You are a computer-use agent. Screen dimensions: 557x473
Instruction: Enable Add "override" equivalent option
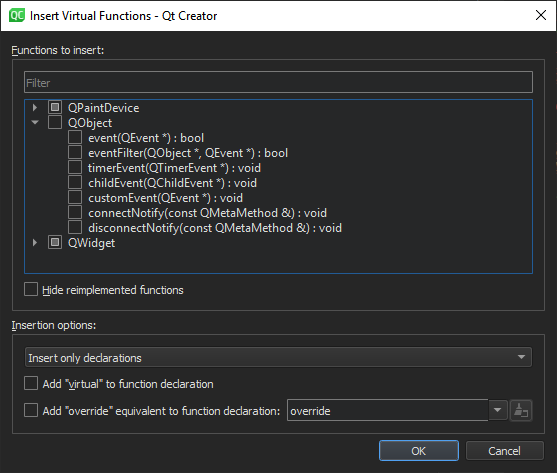(31, 410)
